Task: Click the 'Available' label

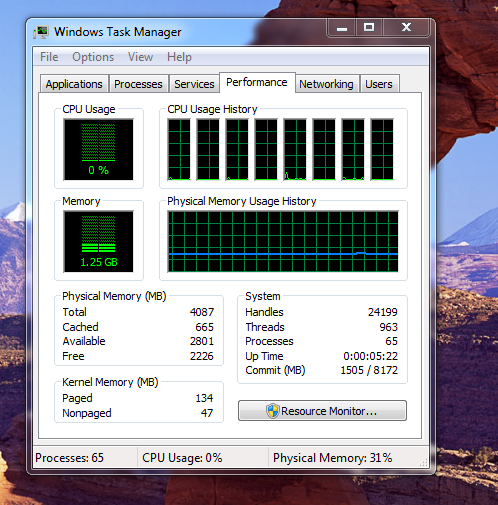Action: pos(84,341)
